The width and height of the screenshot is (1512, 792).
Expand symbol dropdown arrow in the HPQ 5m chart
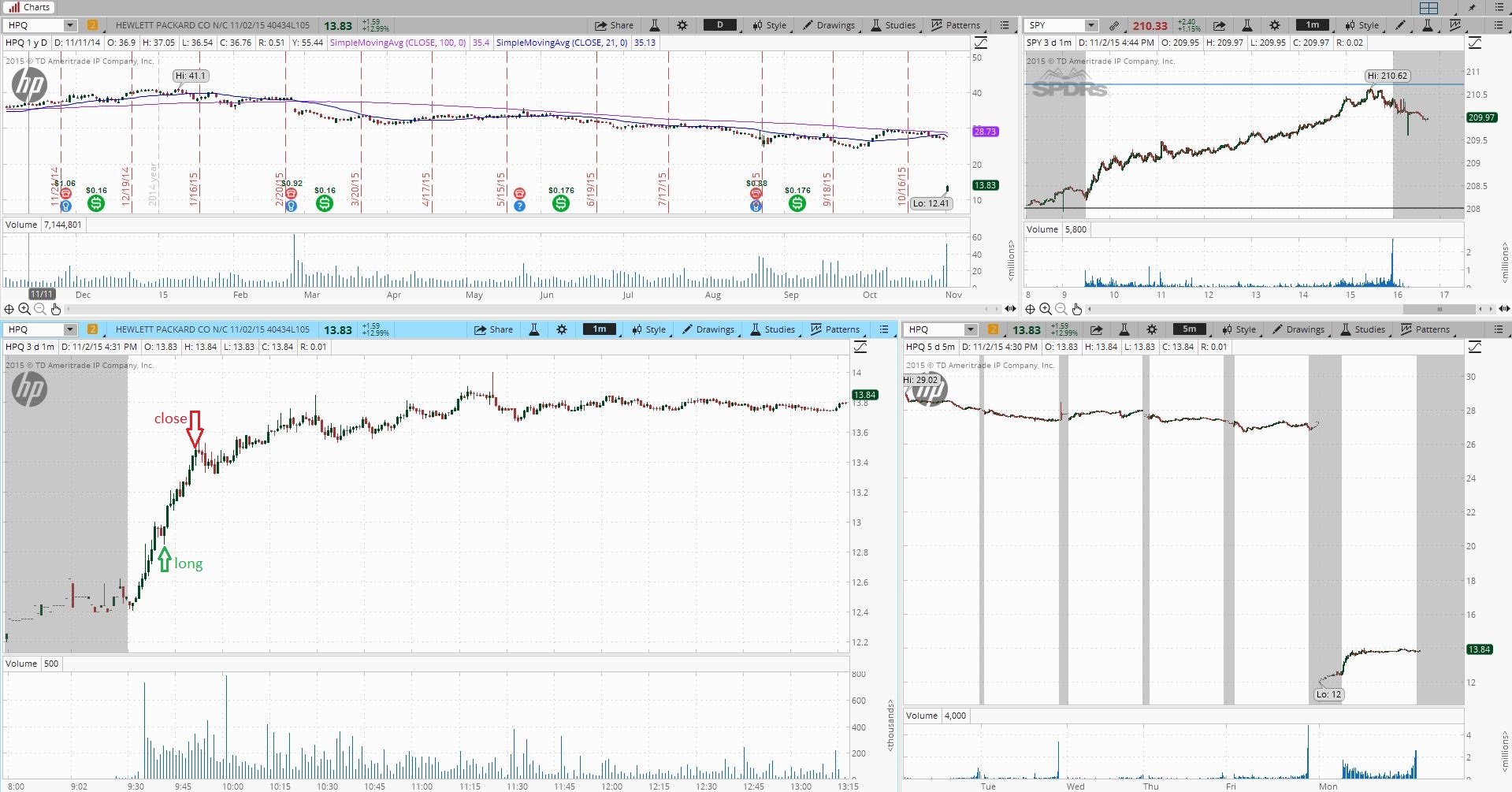[x=971, y=329]
